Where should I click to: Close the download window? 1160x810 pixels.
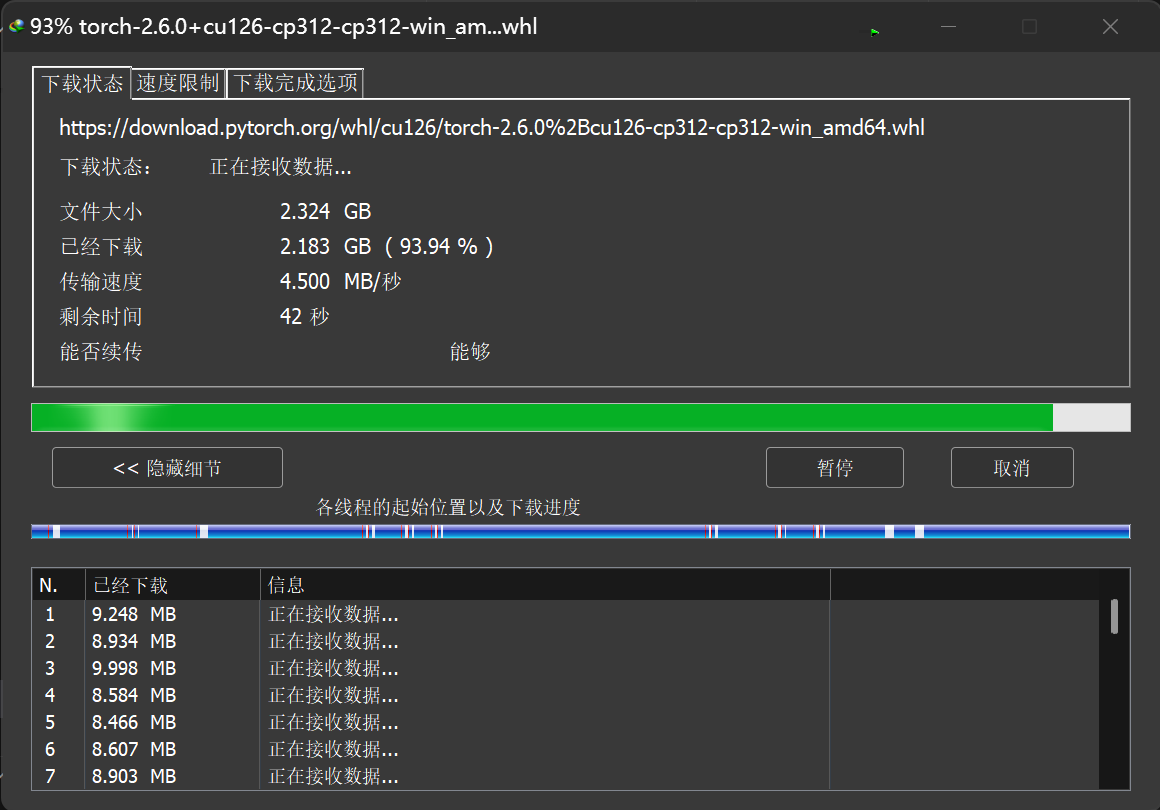point(1110,27)
